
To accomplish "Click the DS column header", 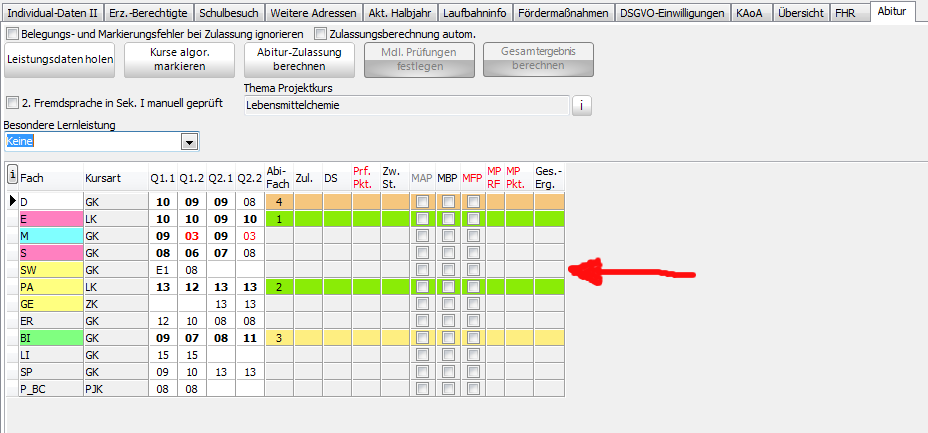I will (x=337, y=177).
